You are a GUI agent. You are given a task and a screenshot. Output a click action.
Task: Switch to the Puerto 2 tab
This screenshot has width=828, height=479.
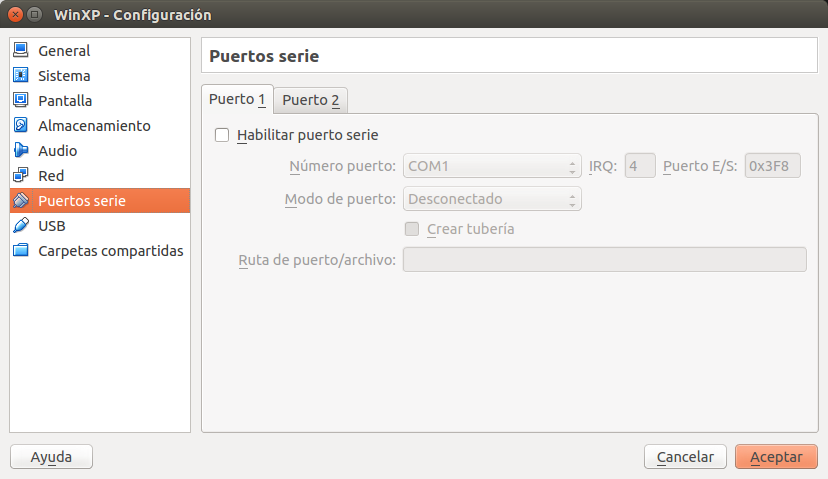coord(310,100)
